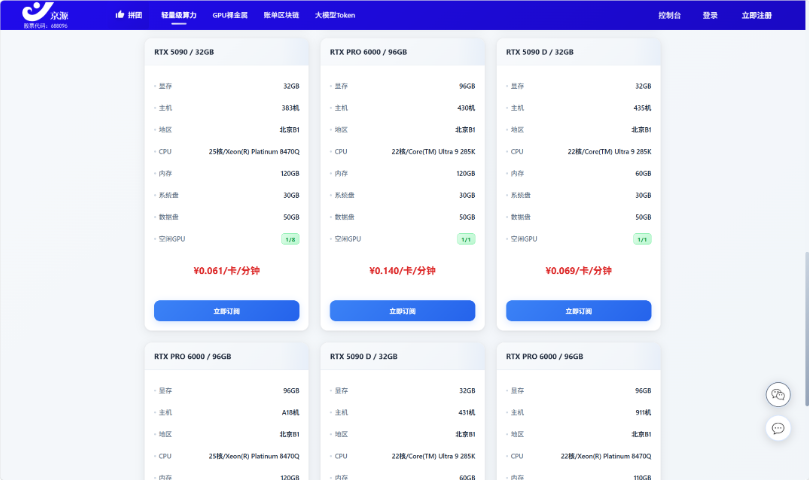Click the 京源 logo in header
The height and width of the screenshot is (480, 809).
45,14
